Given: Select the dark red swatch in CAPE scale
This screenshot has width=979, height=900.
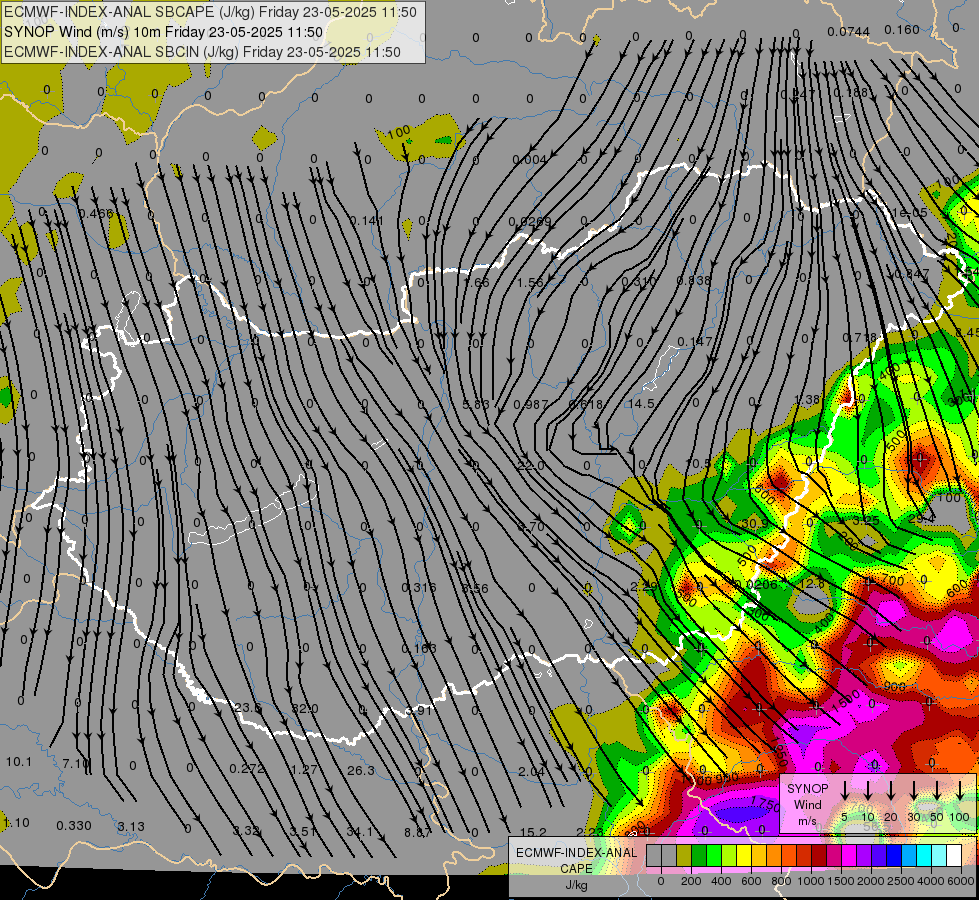Looking at the screenshot, I should click(819, 855).
